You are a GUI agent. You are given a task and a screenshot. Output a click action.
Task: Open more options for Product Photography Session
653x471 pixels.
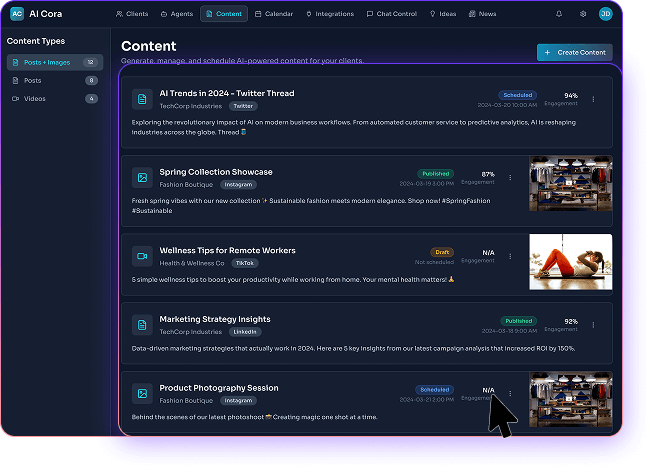(x=510, y=394)
